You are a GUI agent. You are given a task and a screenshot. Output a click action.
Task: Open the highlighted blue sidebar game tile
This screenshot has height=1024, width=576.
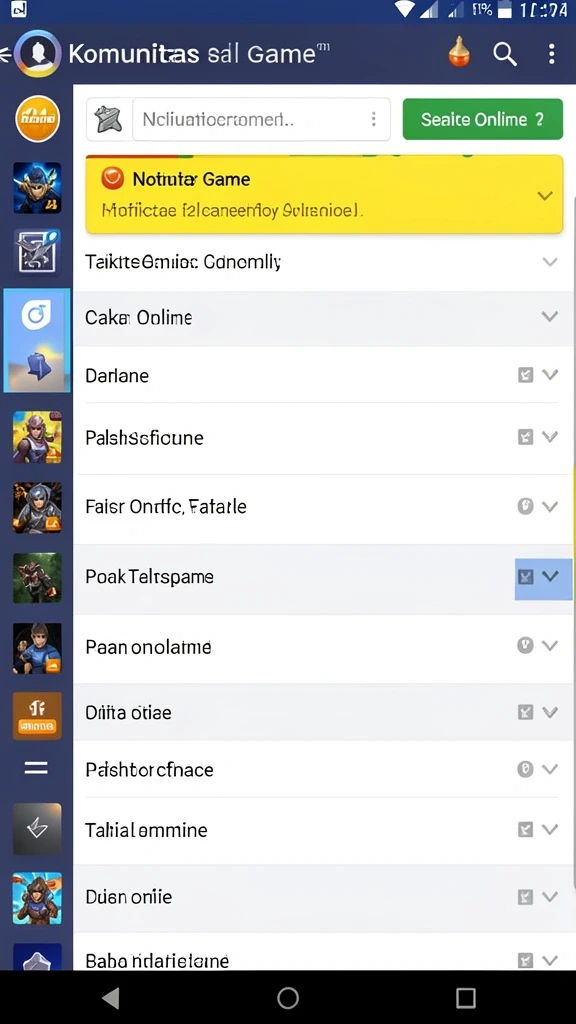coord(37,340)
